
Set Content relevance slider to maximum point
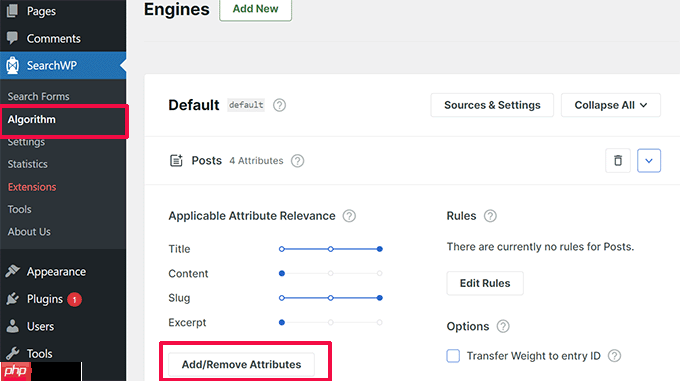379,274
